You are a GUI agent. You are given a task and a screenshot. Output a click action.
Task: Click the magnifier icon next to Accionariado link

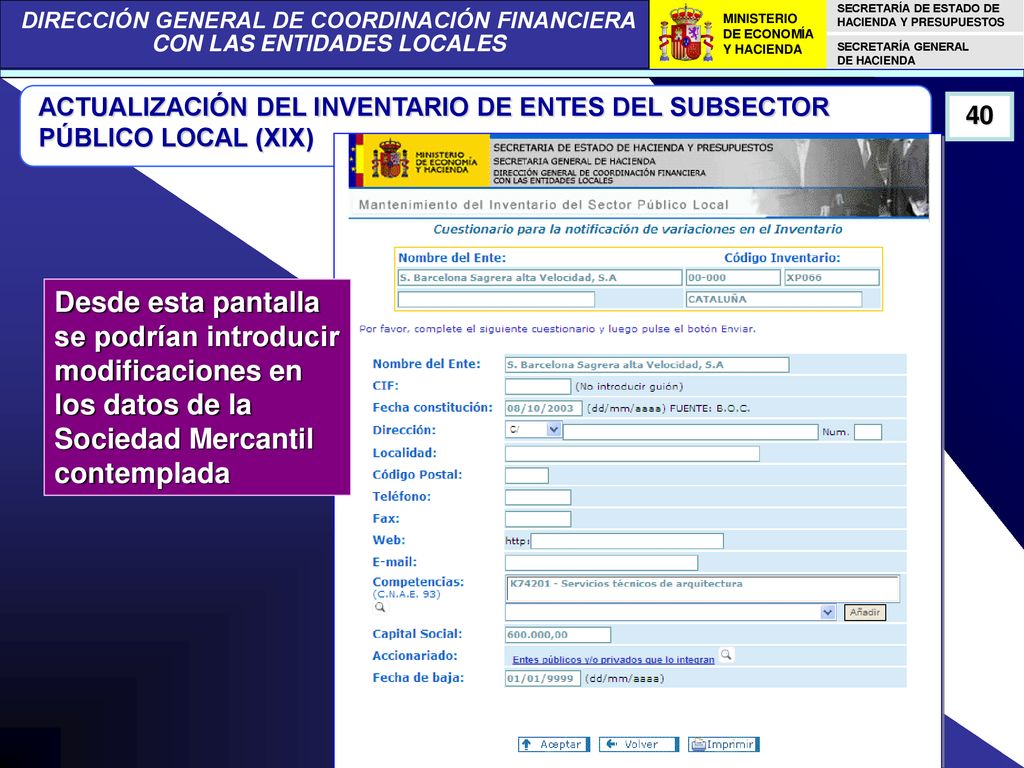pos(726,654)
